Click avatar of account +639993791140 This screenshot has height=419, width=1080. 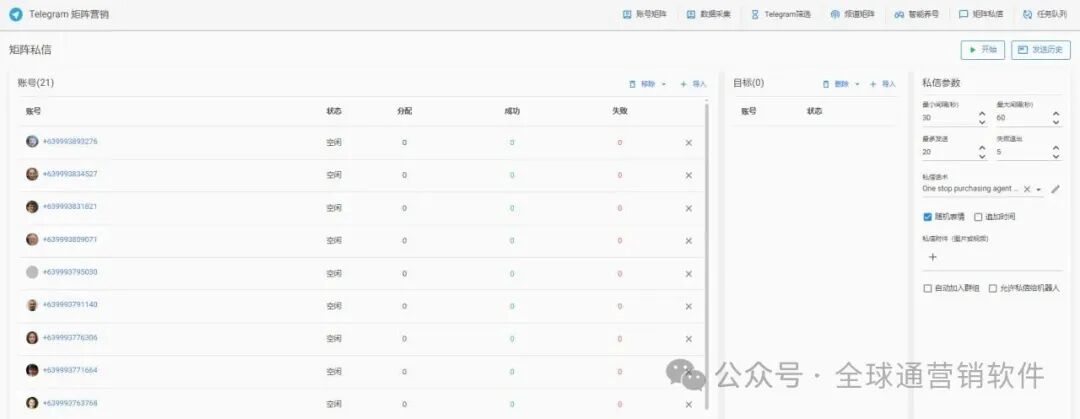coord(32,305)
